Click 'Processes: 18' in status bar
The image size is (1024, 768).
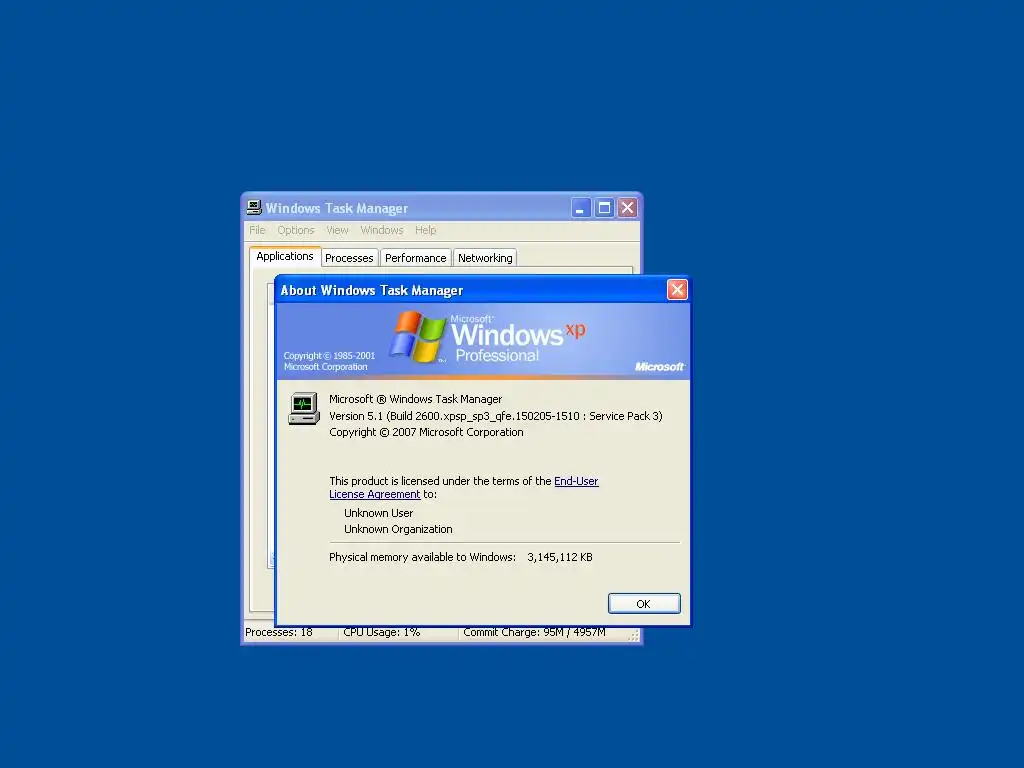click(279, 632)
